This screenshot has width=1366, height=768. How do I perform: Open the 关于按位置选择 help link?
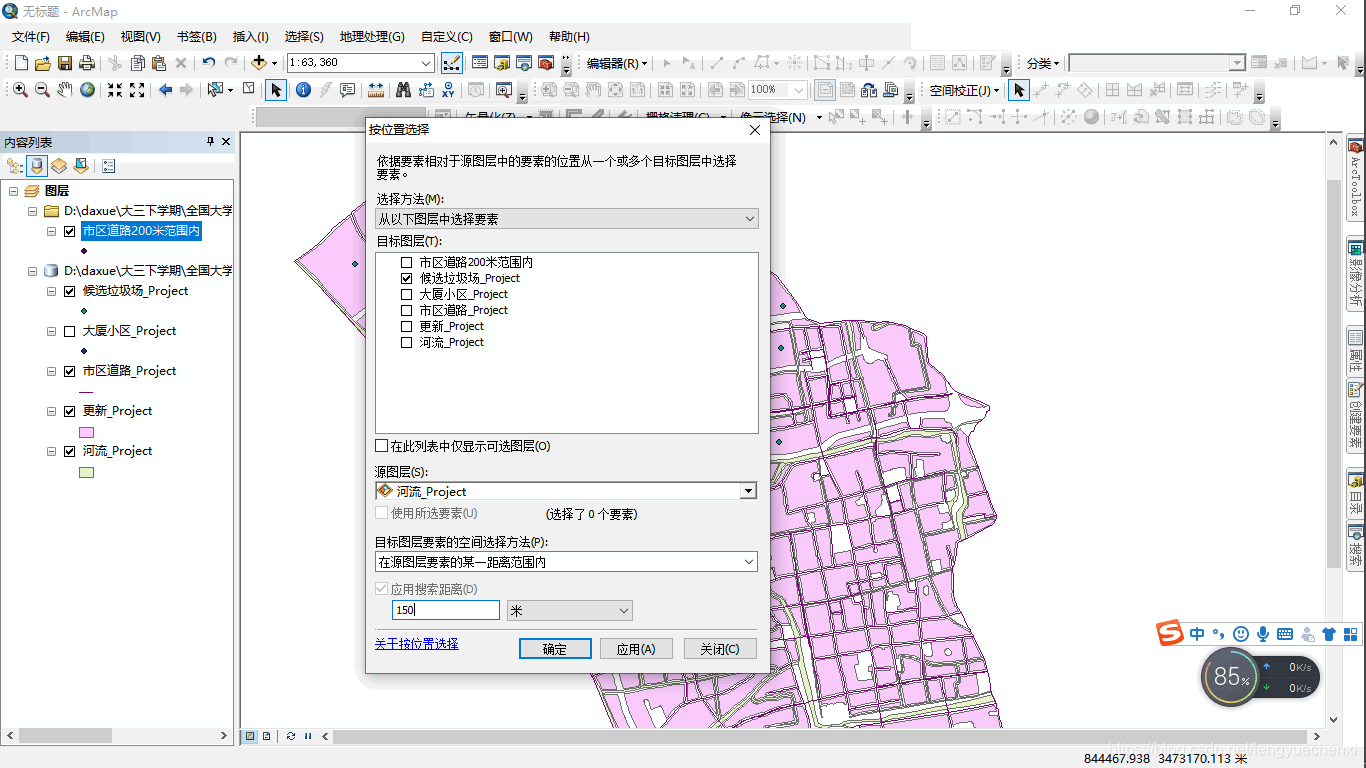pyautogui.click(x=417, y=644)
